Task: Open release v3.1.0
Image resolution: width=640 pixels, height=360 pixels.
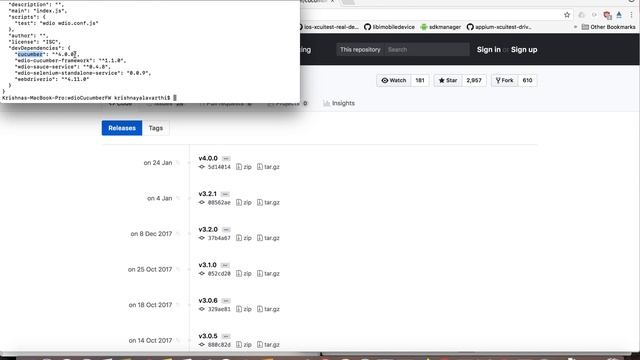Action: [207, 265]
